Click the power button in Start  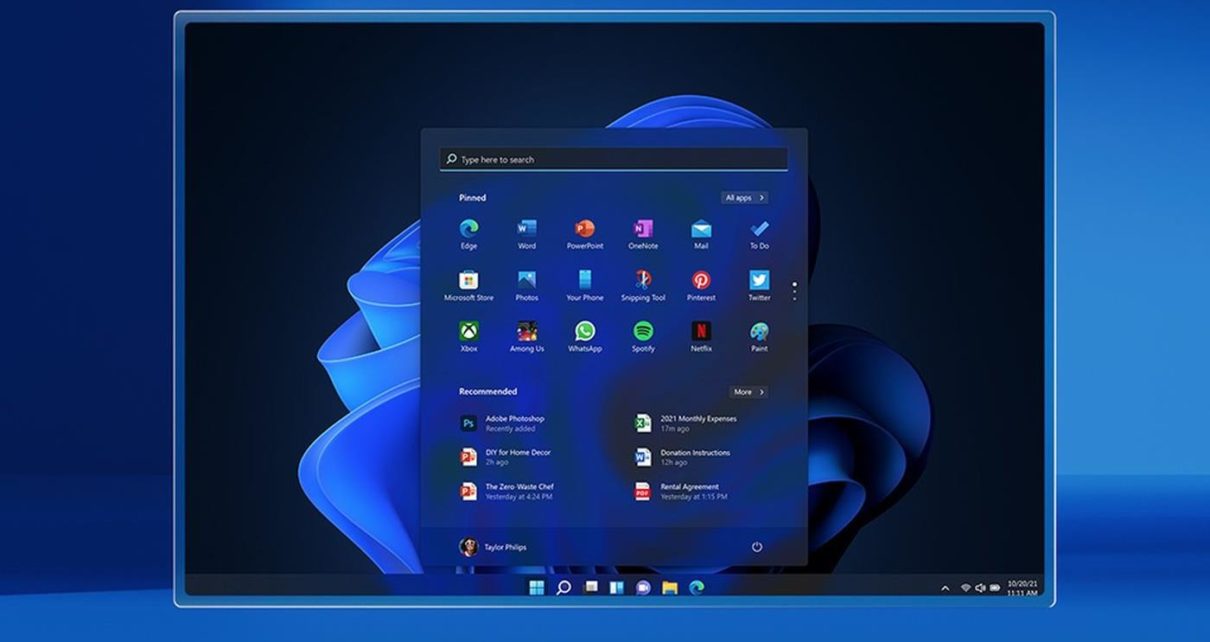[x=757, y=547]
